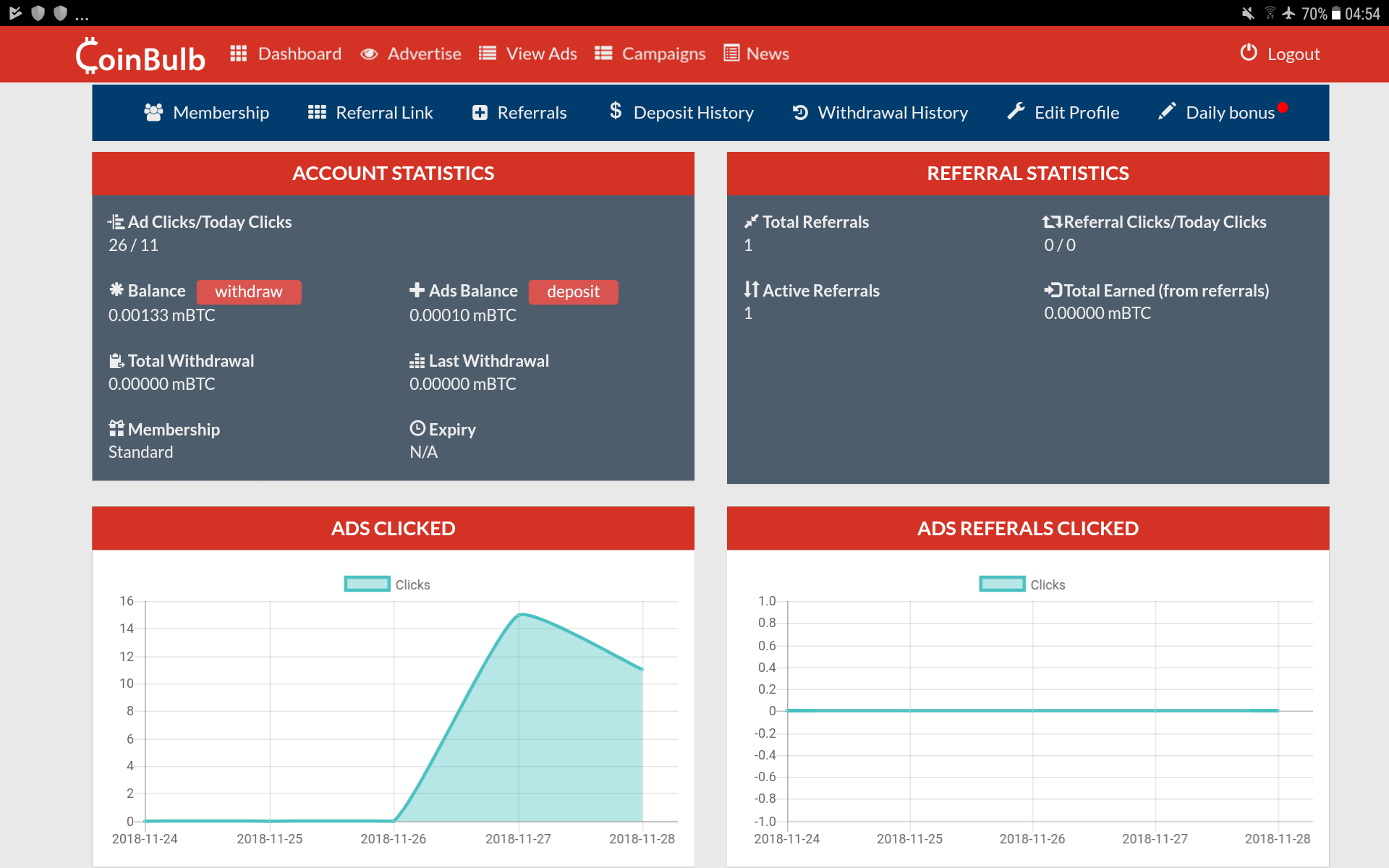Go to the Referral Link tab

coord(383,113)
